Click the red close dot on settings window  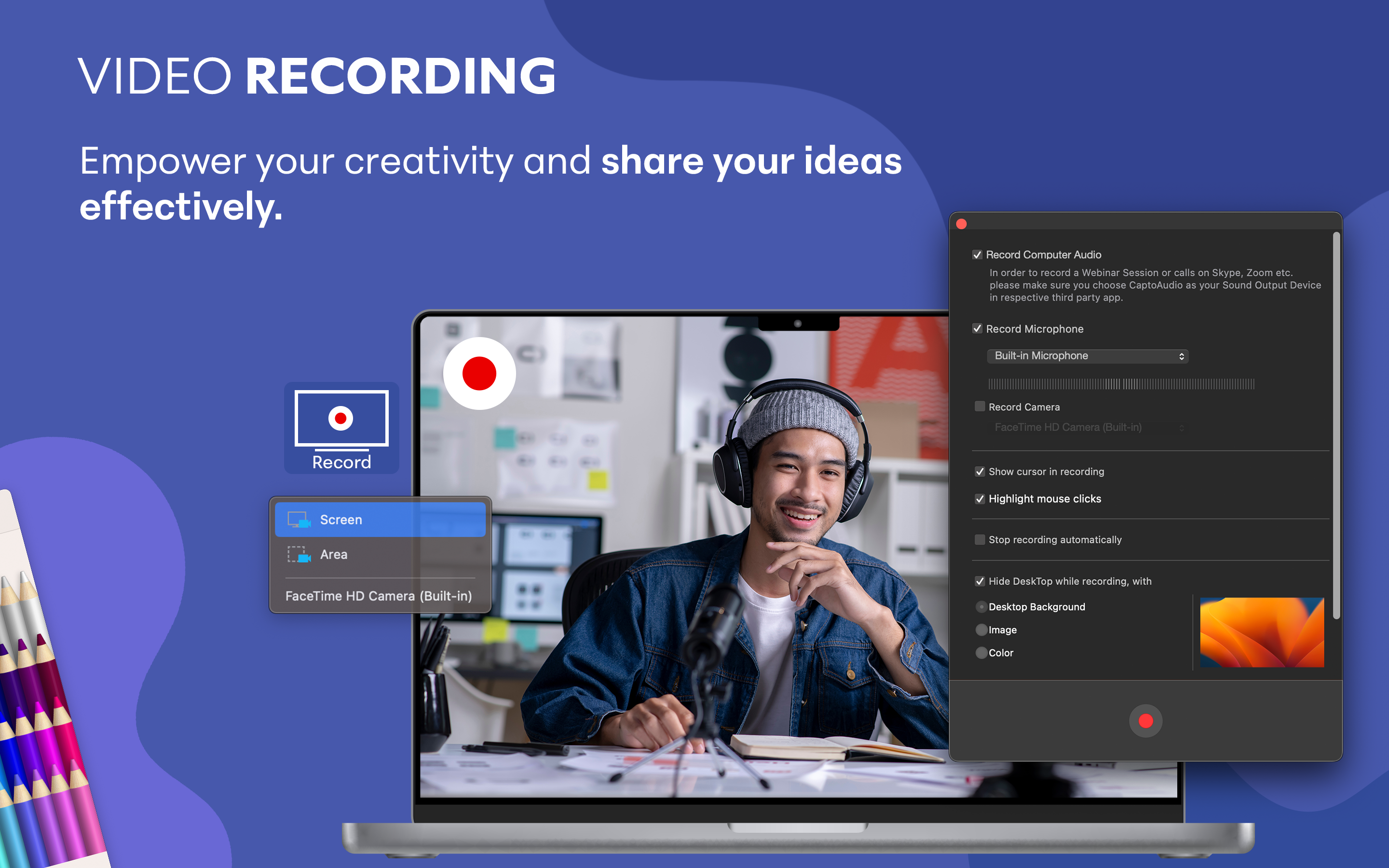coord(961,224)
